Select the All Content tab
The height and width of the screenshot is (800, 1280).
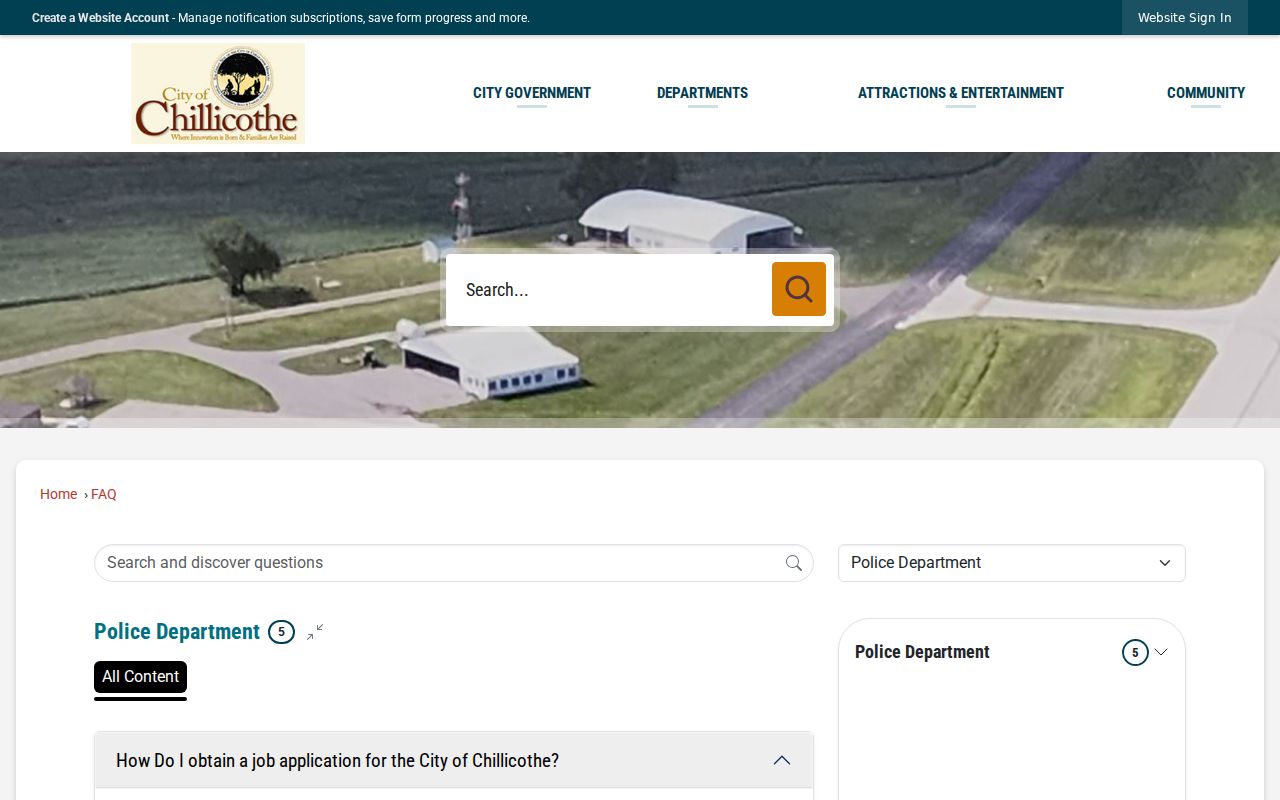(140, 677)
